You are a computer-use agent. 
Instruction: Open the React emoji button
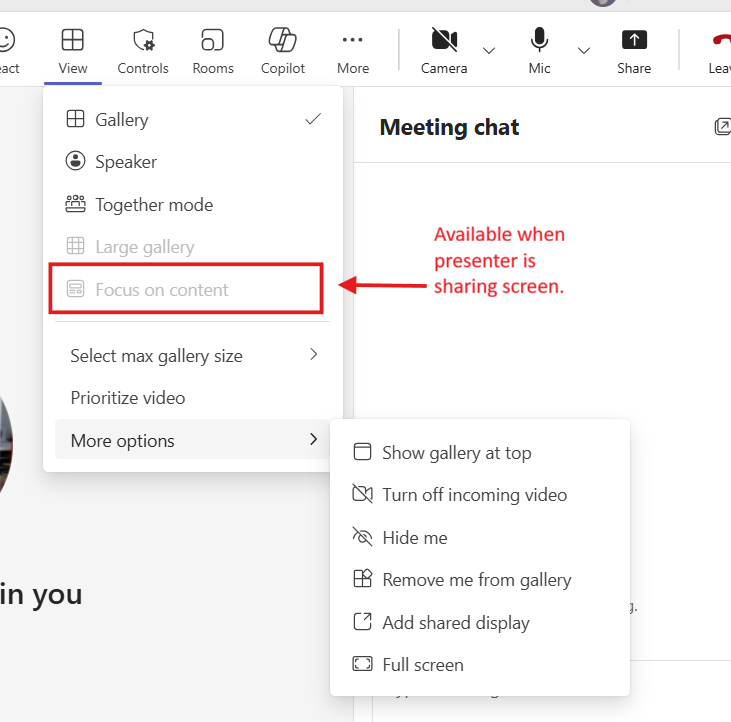coord(6,50)
